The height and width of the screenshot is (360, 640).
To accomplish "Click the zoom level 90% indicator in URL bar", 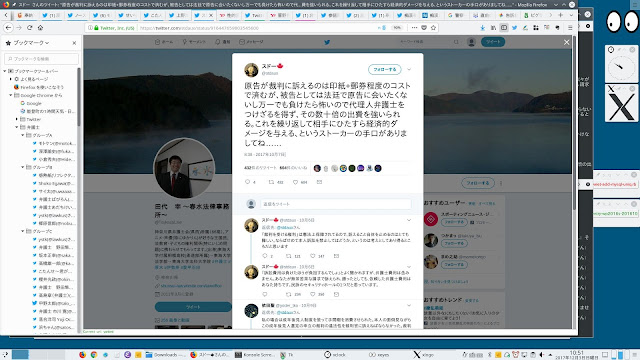I will point(397,28).
